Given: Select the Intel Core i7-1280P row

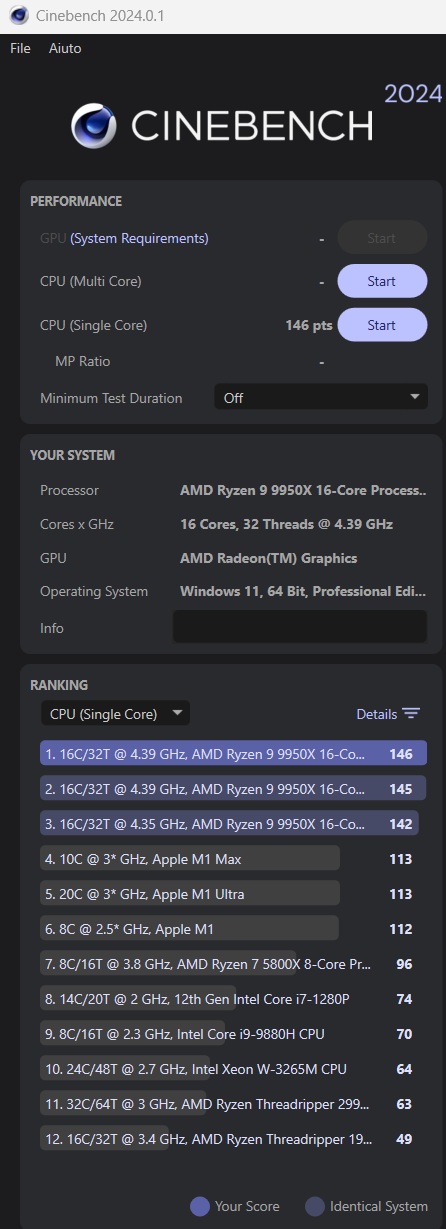Looking at the screenshot, I should 233,999.
